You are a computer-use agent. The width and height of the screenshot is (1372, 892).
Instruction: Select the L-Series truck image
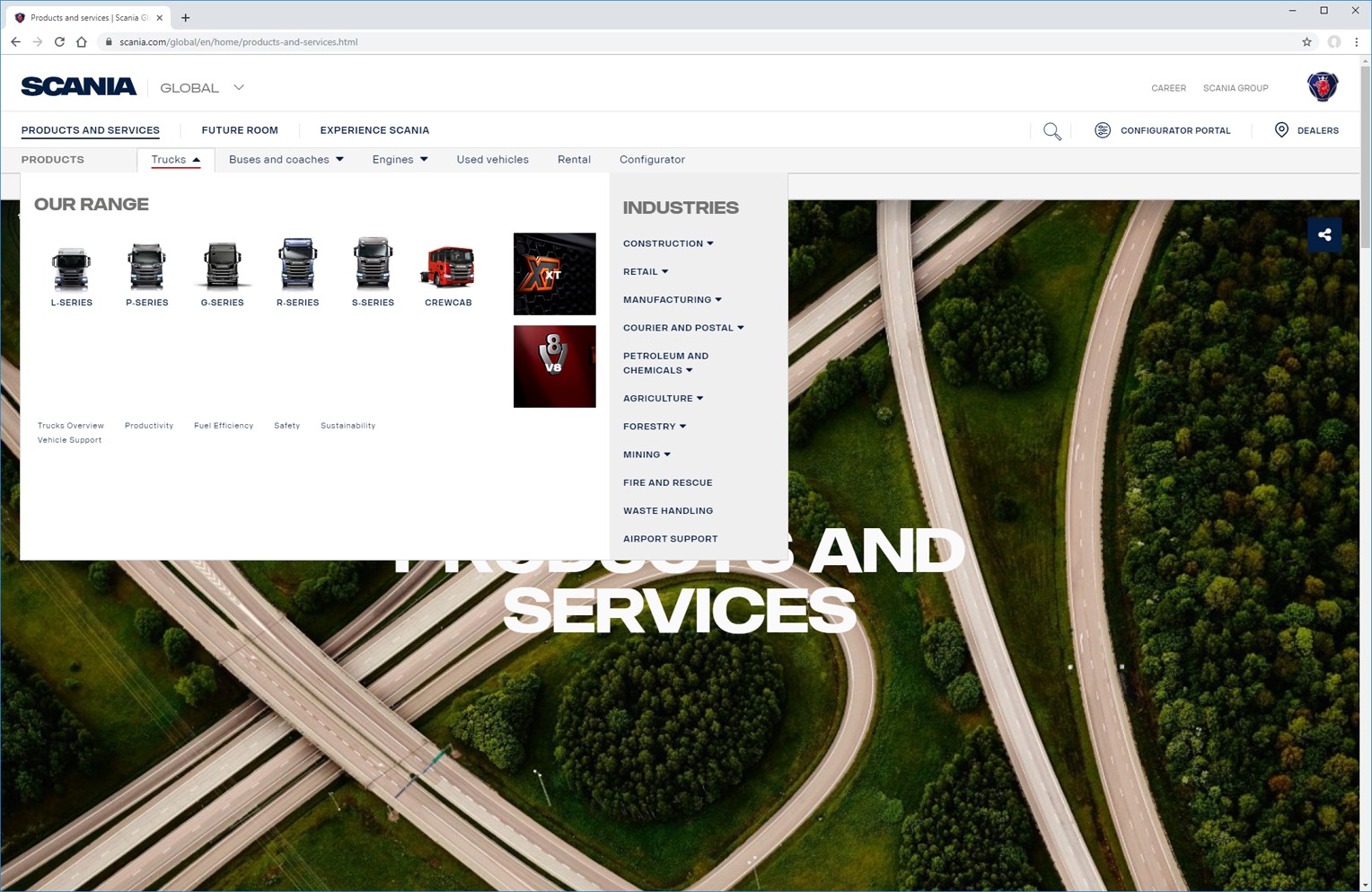(71, 268)
